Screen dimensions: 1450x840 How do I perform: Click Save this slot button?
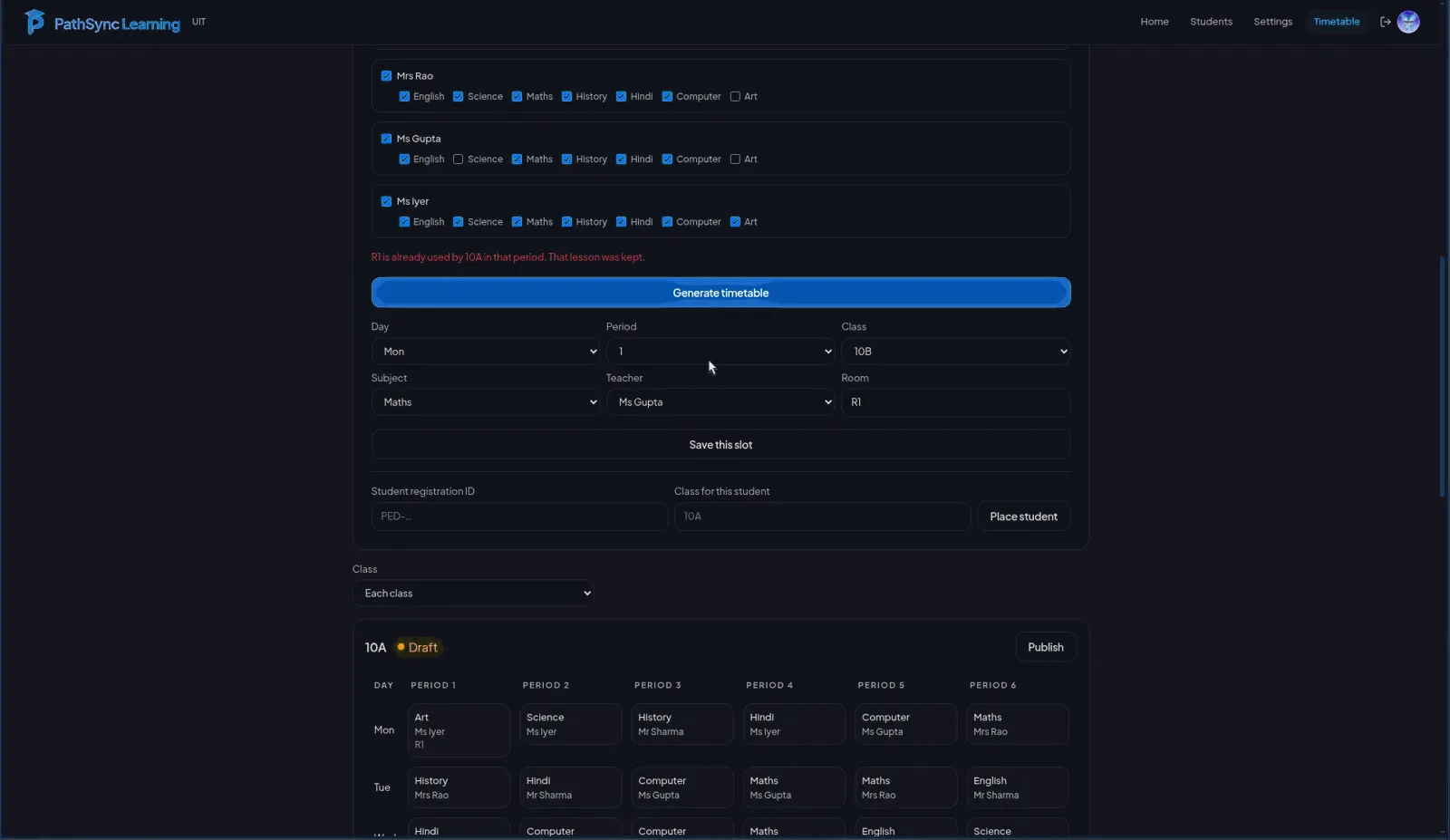[720, 445]
